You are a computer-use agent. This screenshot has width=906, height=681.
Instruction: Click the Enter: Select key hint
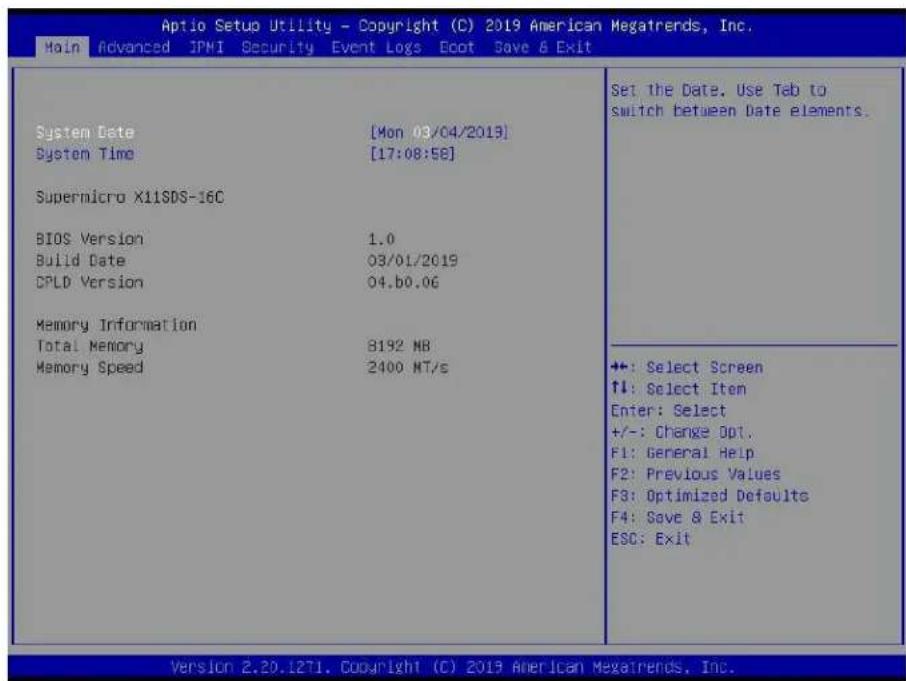[669, 410]
